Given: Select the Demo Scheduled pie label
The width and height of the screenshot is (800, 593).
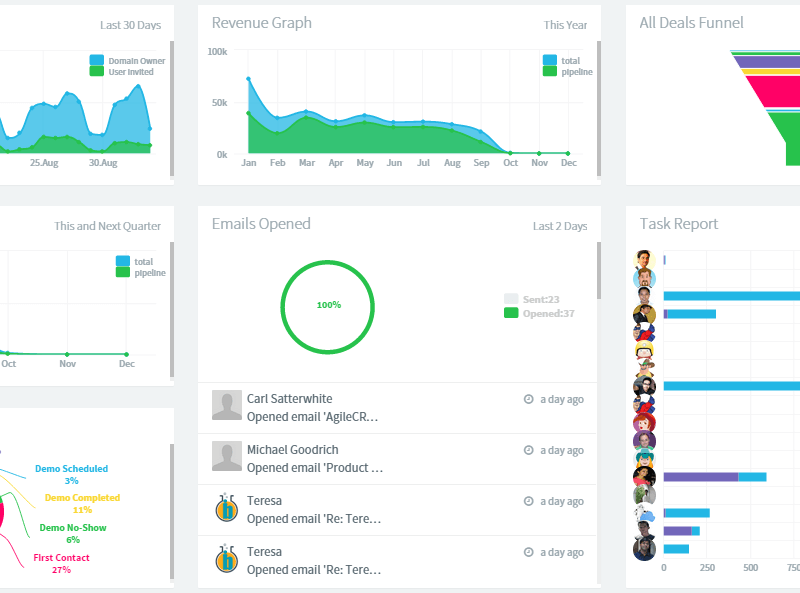Looking at the screenshot, I should pyautogui.click(x=71, y=468).
